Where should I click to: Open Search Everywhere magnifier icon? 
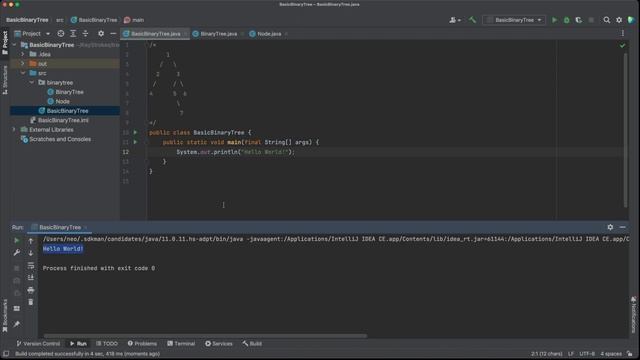[x=607, y=20]
